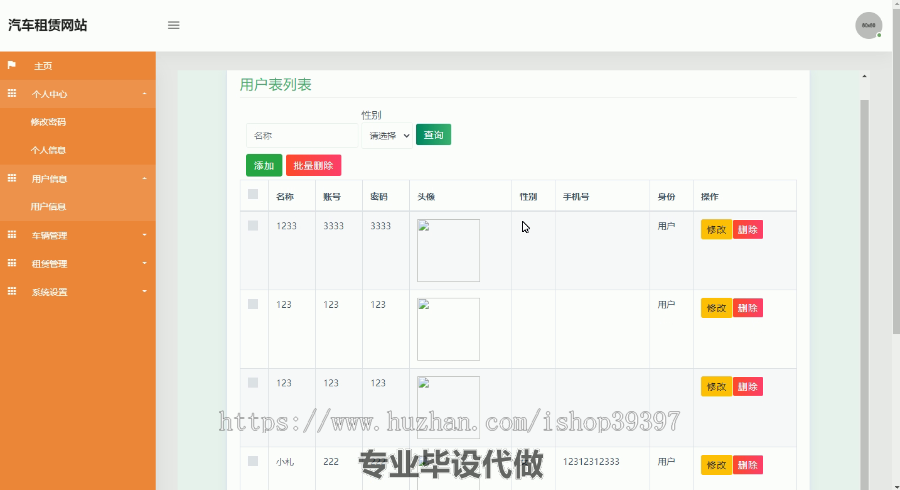900x490 pixels.
Task: Click the 身份 column header
Action: (x=666, y=196)
